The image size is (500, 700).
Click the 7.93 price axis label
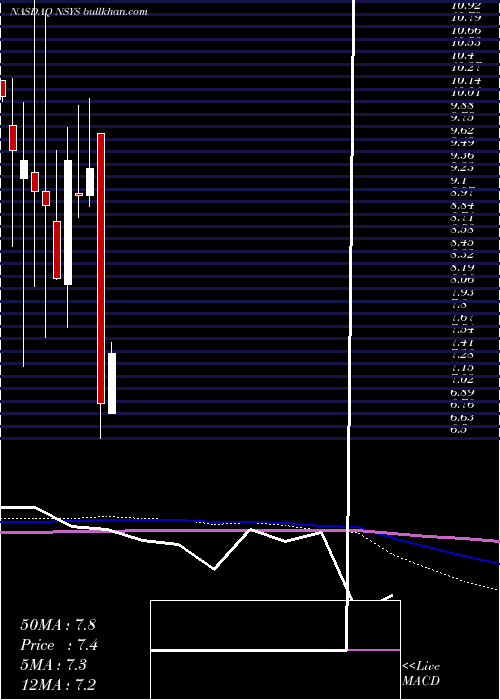463,292
